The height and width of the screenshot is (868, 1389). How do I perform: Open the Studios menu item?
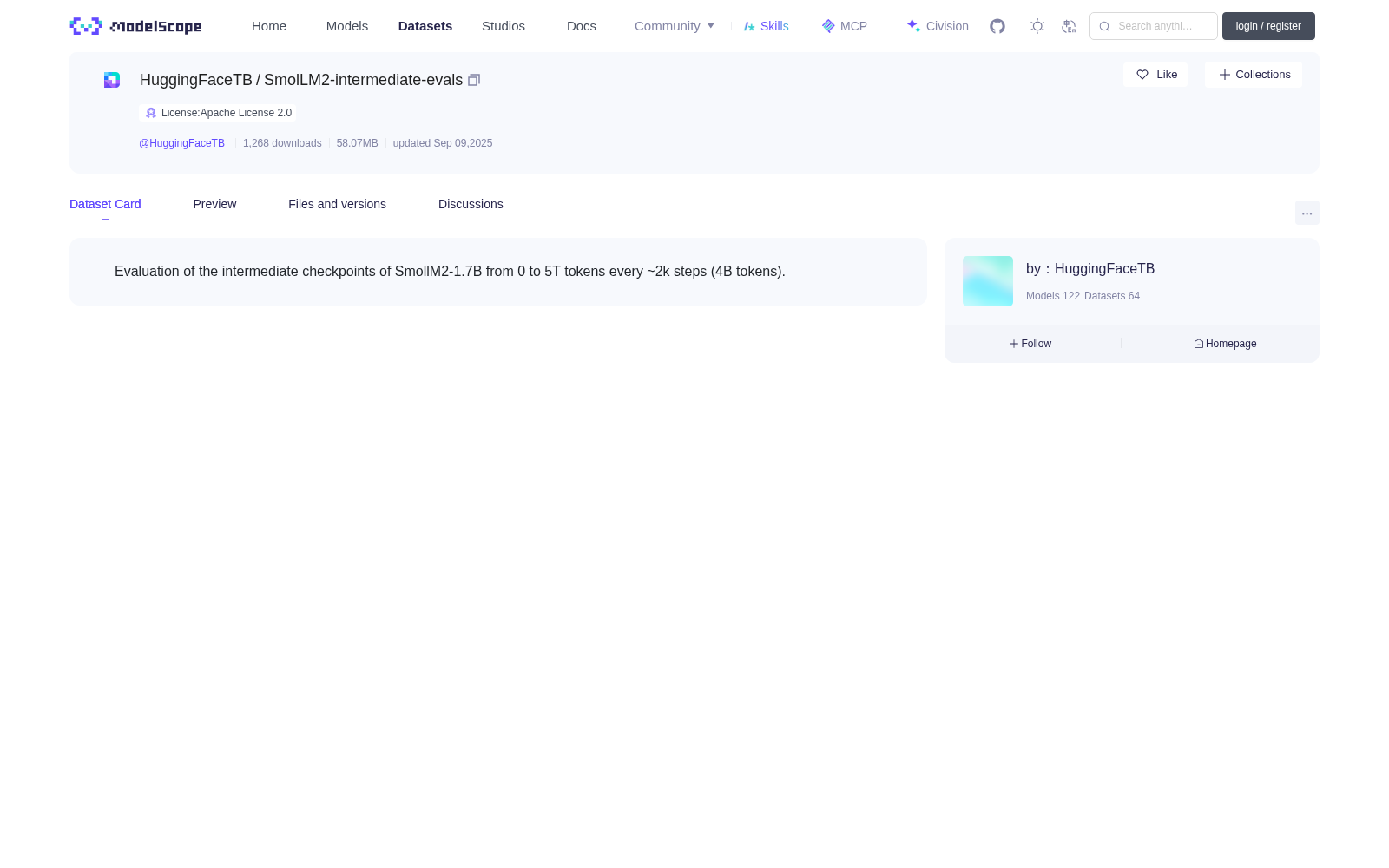(x=504, y=26)
